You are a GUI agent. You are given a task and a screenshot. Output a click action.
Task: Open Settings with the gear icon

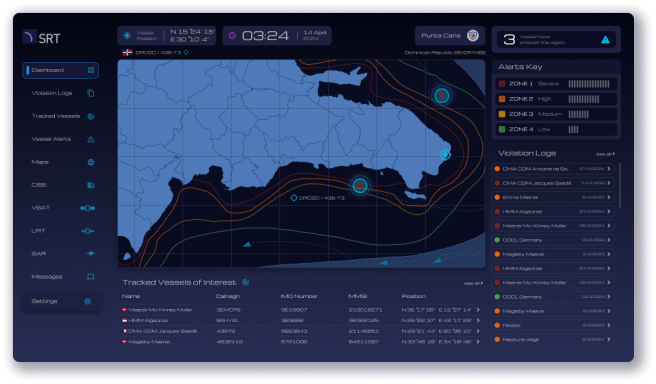pos(88,301)
